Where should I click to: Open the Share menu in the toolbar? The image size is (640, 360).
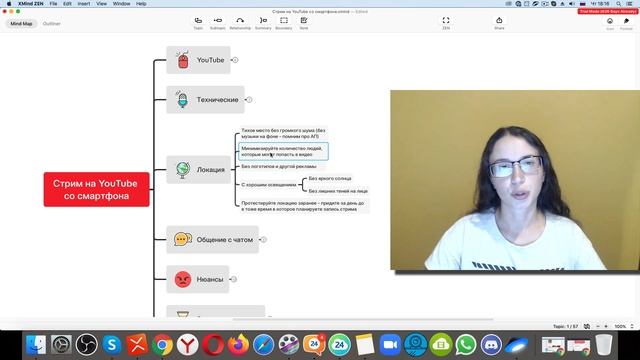(499, 23)
